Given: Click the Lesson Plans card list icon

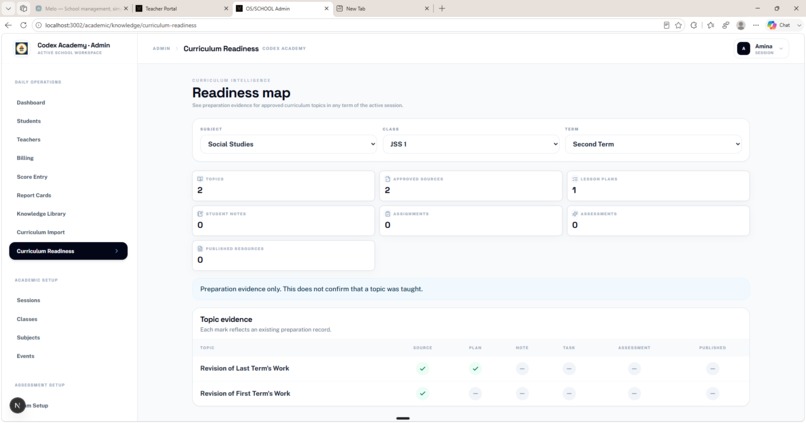Looking at the screenshot, I should tap(575, 179).
